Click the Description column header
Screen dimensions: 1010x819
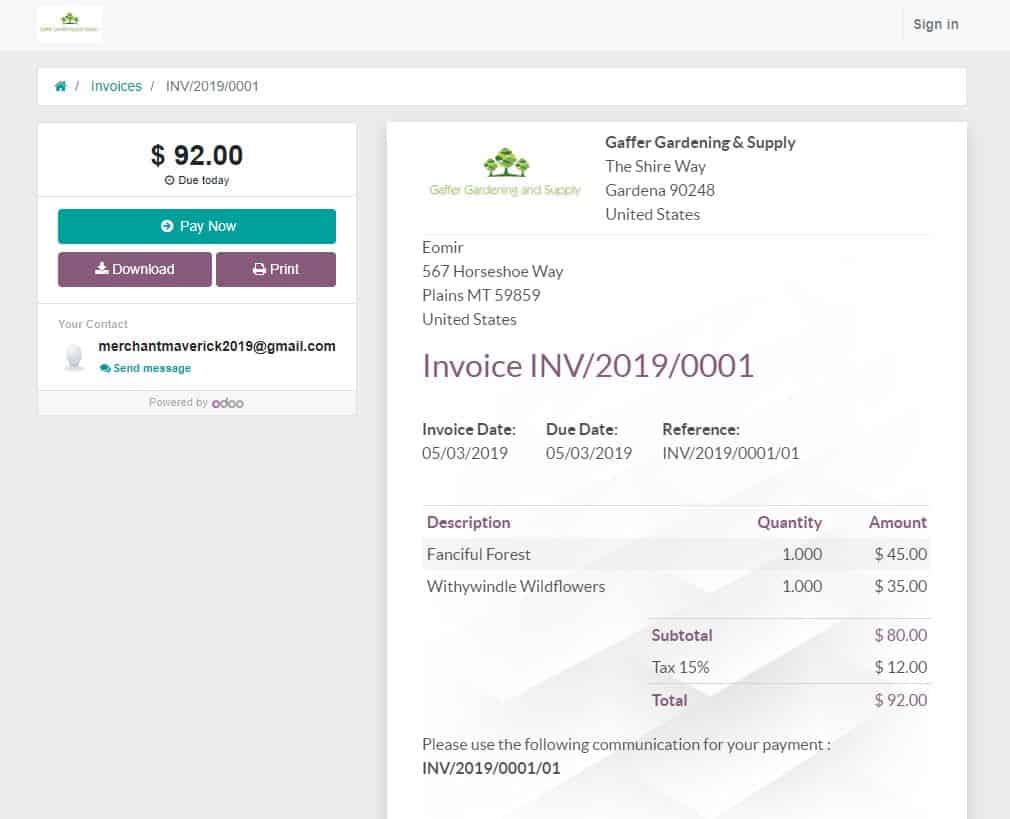pyautogui.click(x=468, y=523)
